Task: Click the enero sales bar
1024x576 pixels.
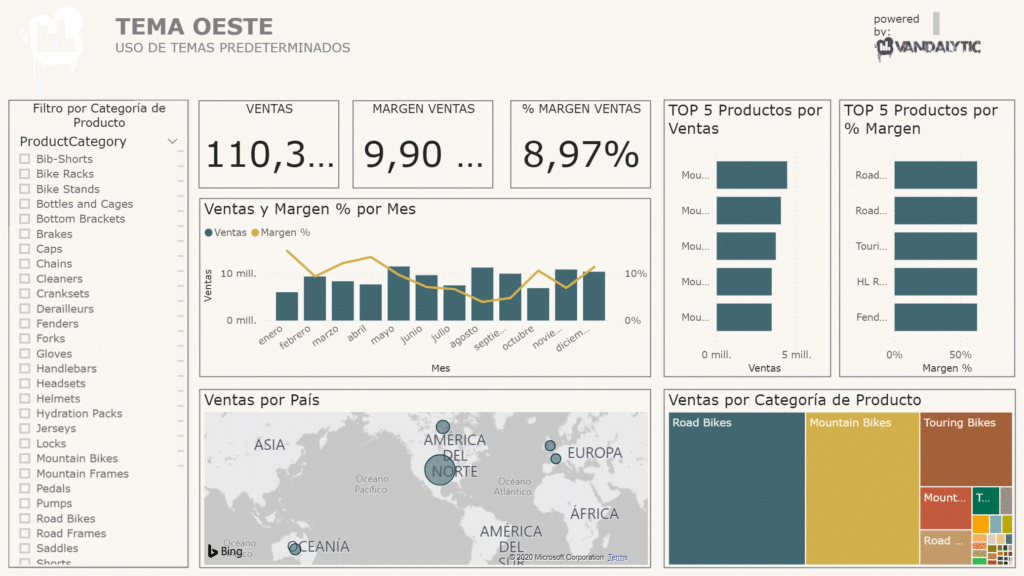Action: click(287, 306)
